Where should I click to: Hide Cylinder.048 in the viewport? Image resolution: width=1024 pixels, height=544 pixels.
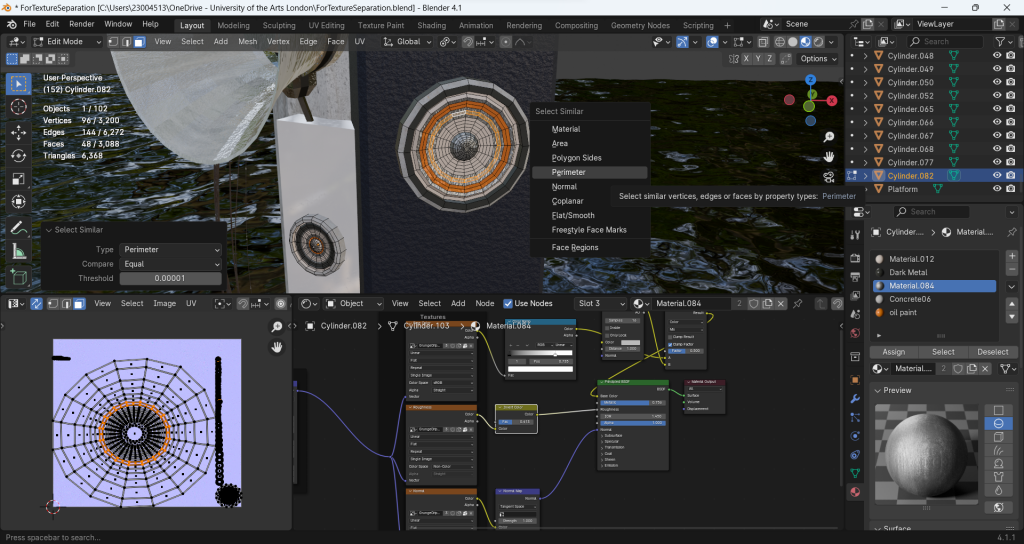pyautogui.click(x=997, y=56)
